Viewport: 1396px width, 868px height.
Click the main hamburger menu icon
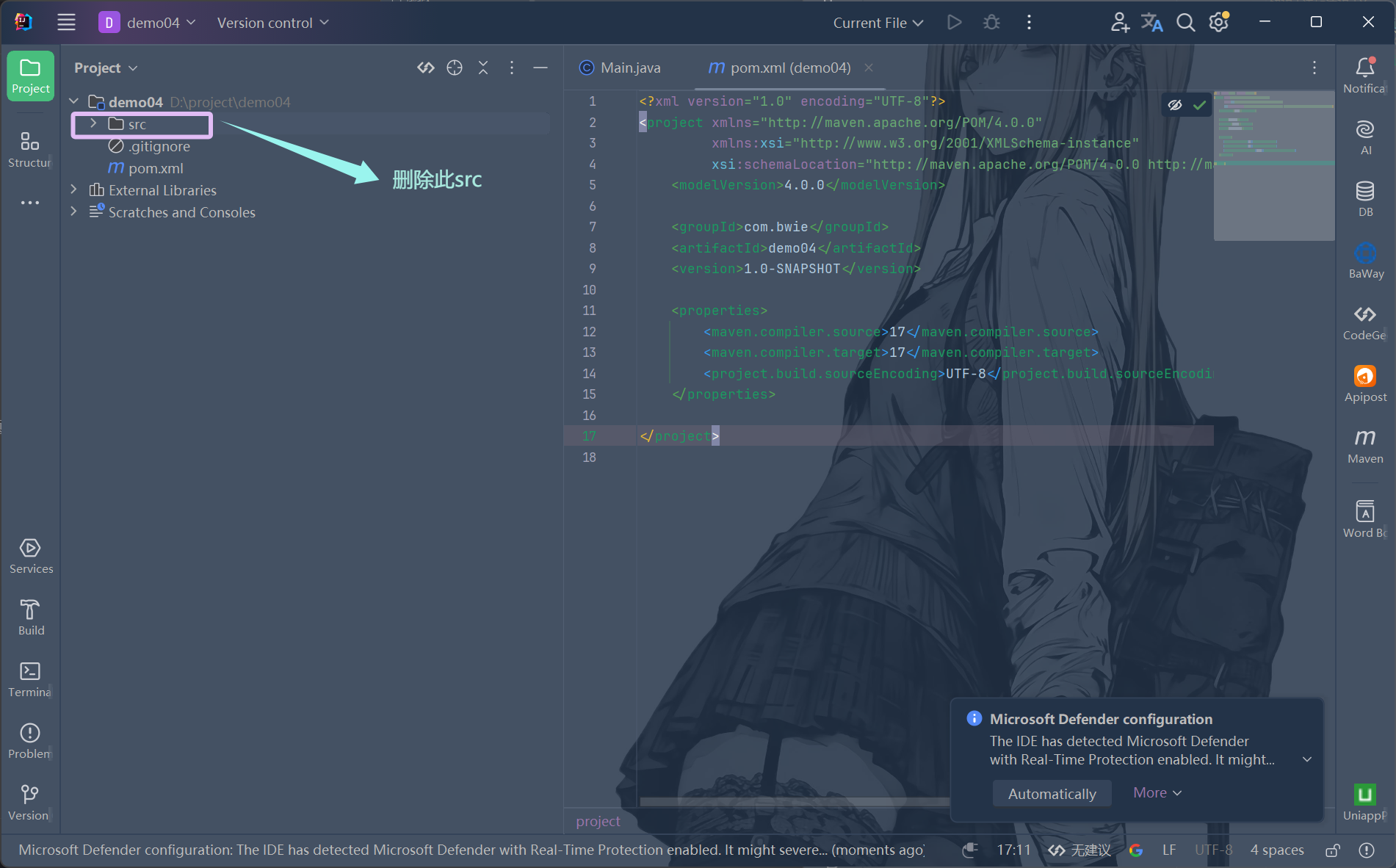point(67,22)
